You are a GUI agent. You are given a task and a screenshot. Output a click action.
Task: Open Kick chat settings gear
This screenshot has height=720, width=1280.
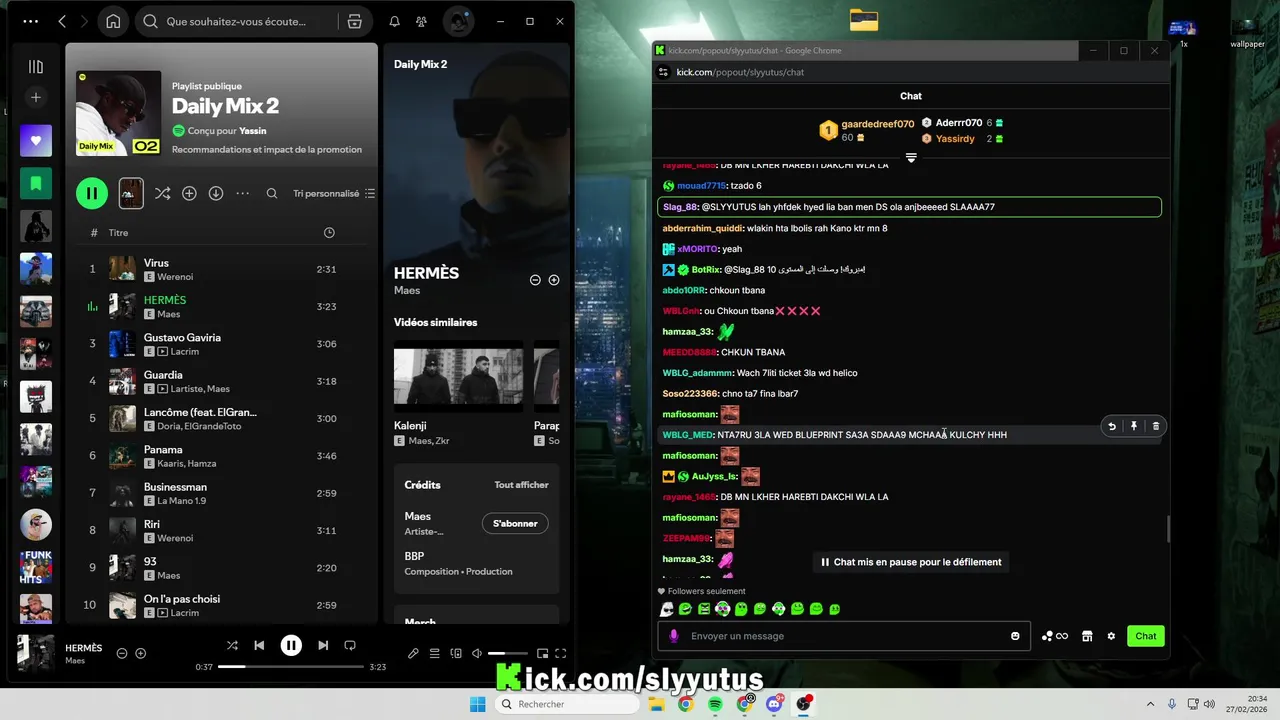click(x=1111, y=636)
